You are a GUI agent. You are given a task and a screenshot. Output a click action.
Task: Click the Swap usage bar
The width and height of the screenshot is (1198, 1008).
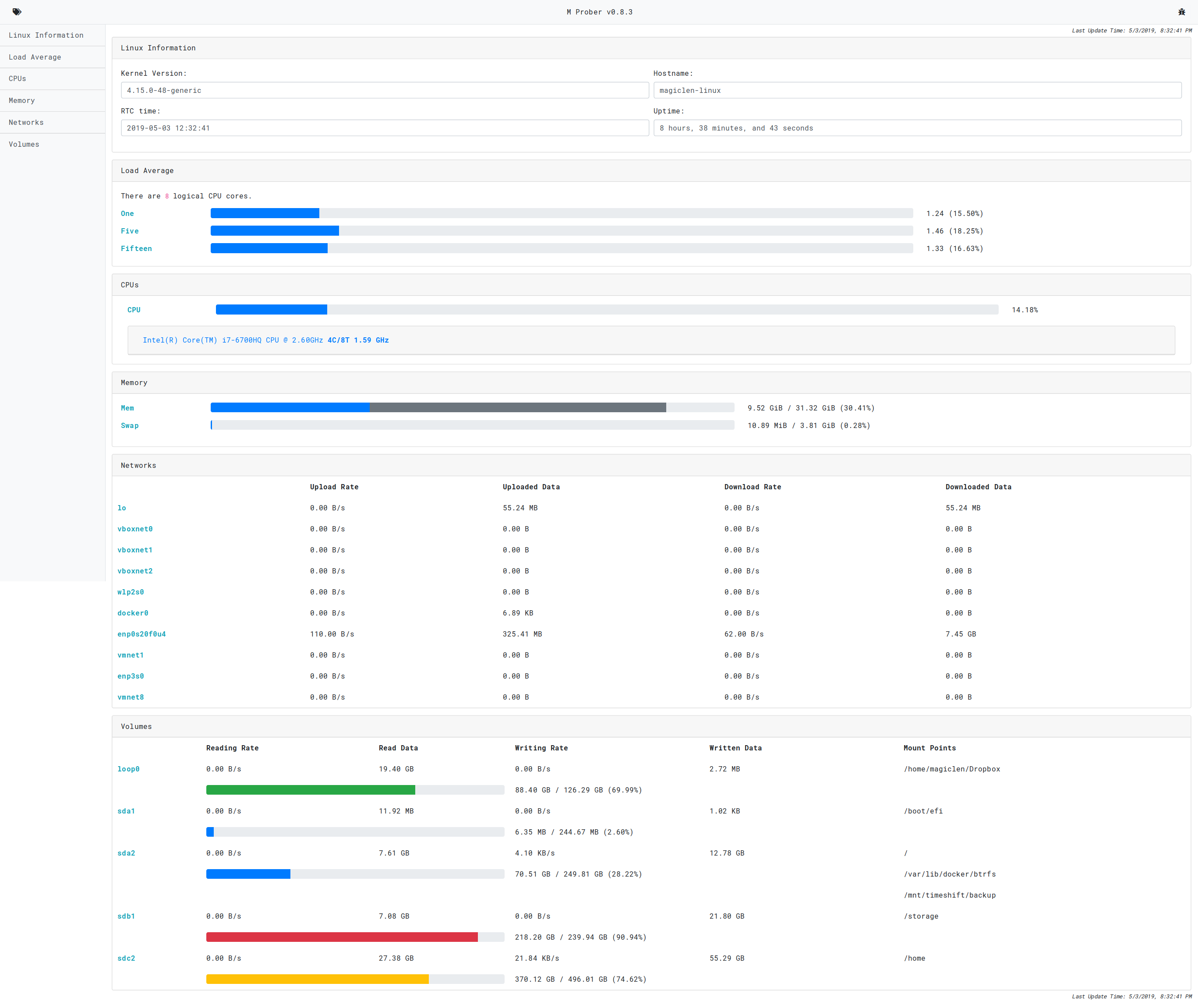point(473,425)
